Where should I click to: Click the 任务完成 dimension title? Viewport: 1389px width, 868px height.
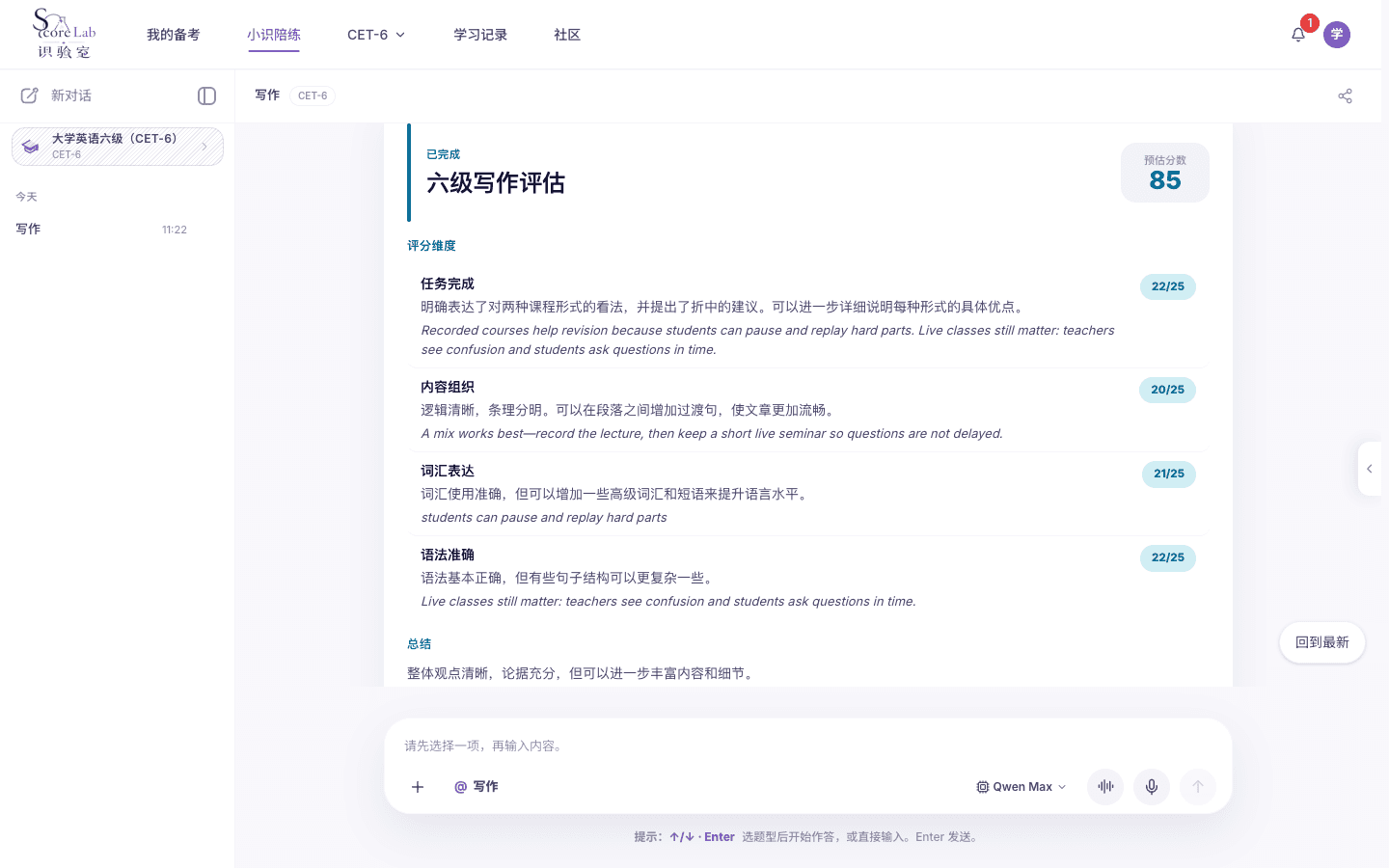pyautogui.click(x=448, y=284)
